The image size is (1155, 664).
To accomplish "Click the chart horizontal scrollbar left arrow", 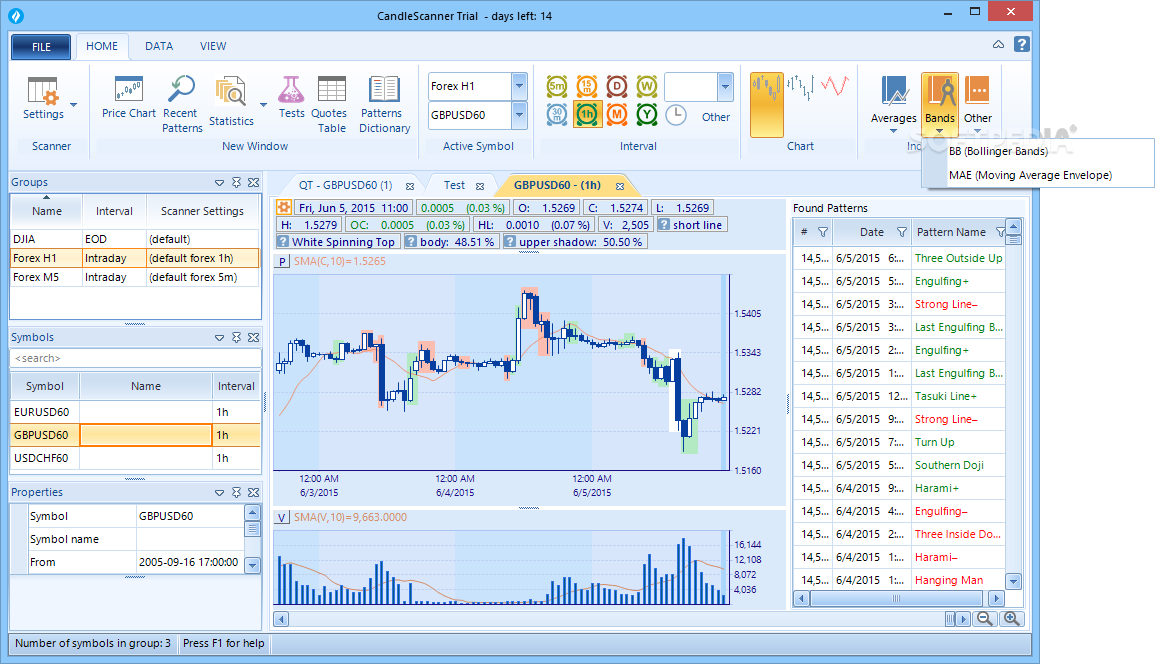I will (281, 619).
